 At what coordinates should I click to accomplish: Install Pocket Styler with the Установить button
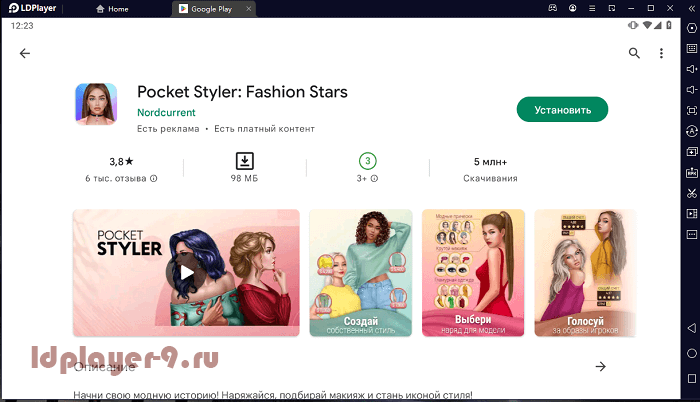(x=562, y=109)
